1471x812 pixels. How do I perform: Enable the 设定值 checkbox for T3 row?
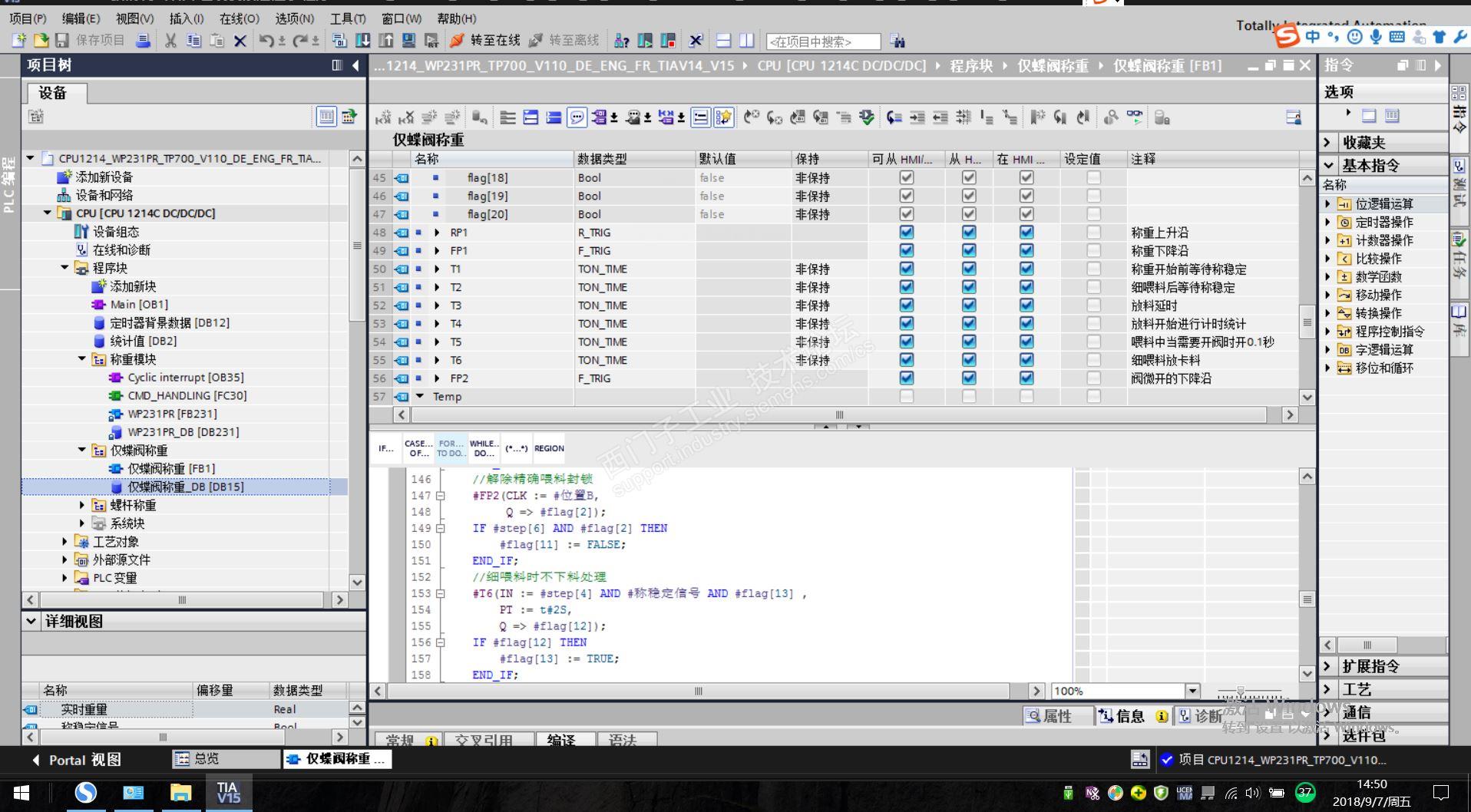(1093, 305)
